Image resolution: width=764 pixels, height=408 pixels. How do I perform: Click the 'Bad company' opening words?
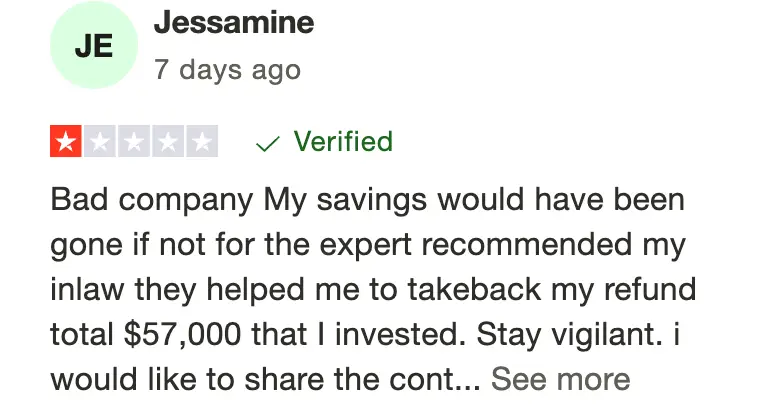(x=152, y=200)
